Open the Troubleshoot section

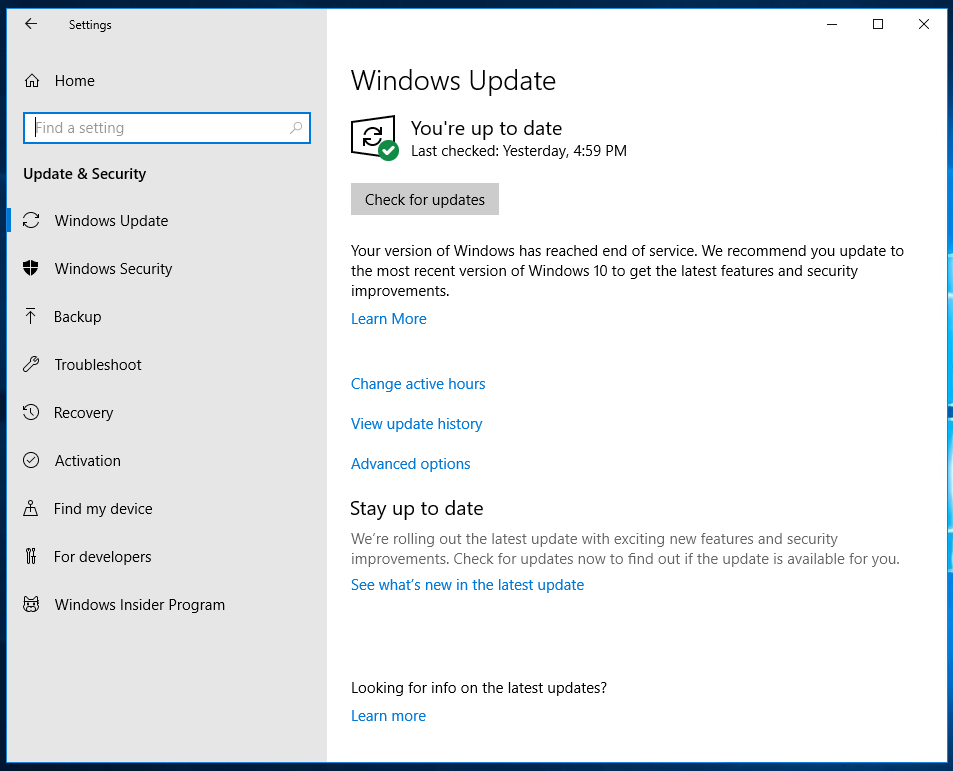coord(98,365)
